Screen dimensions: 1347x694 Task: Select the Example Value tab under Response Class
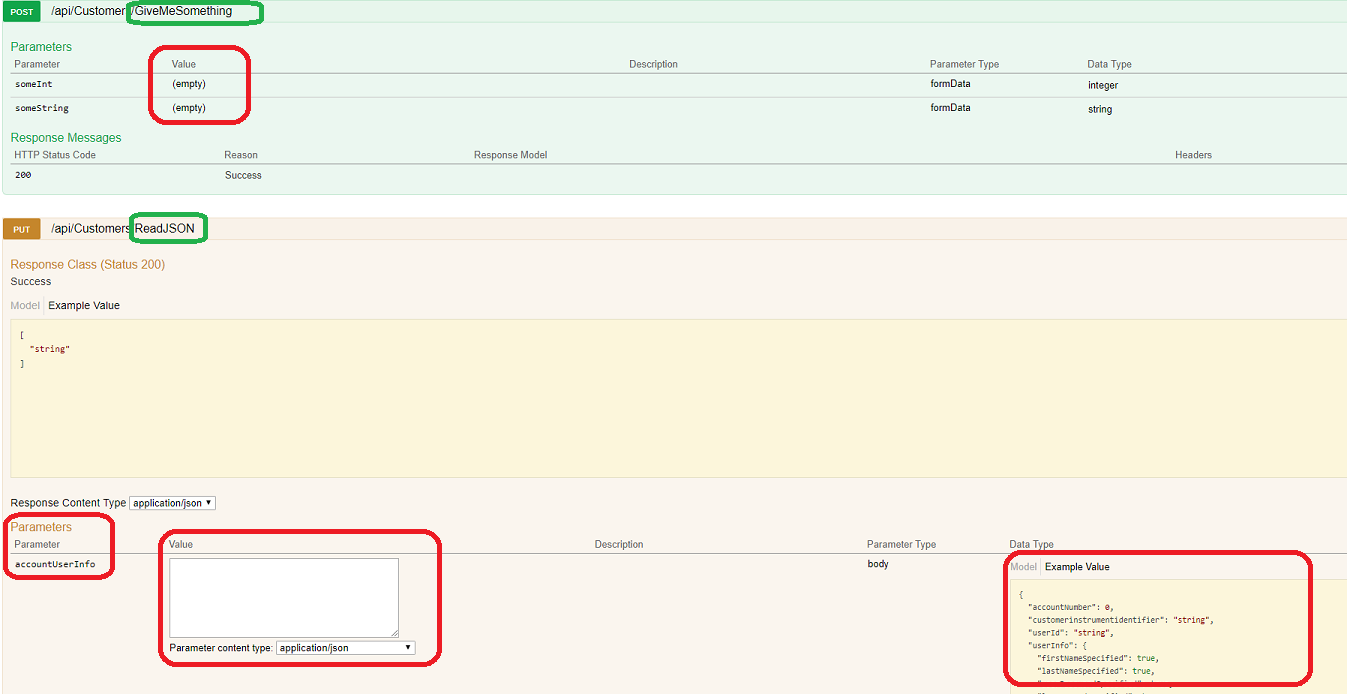pos(84,305)
